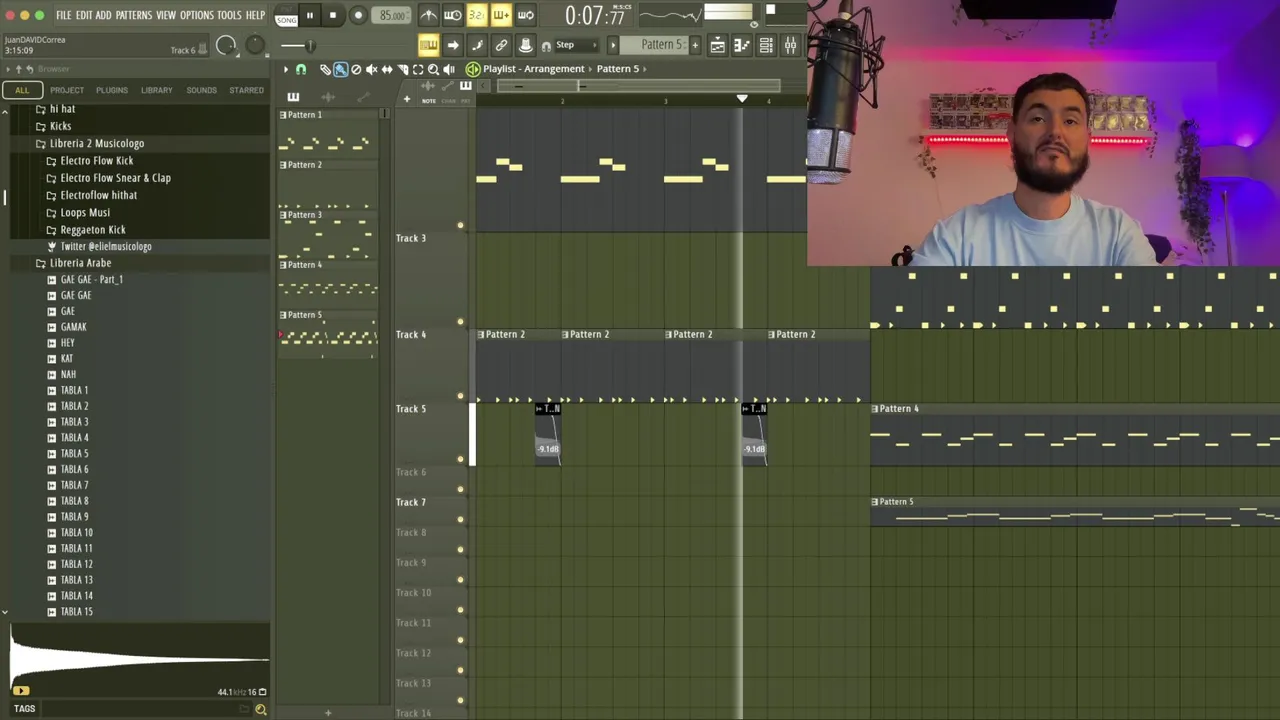Toggle loop recording icon
Screen dimensions: 1280x720
tap(525, 15)
